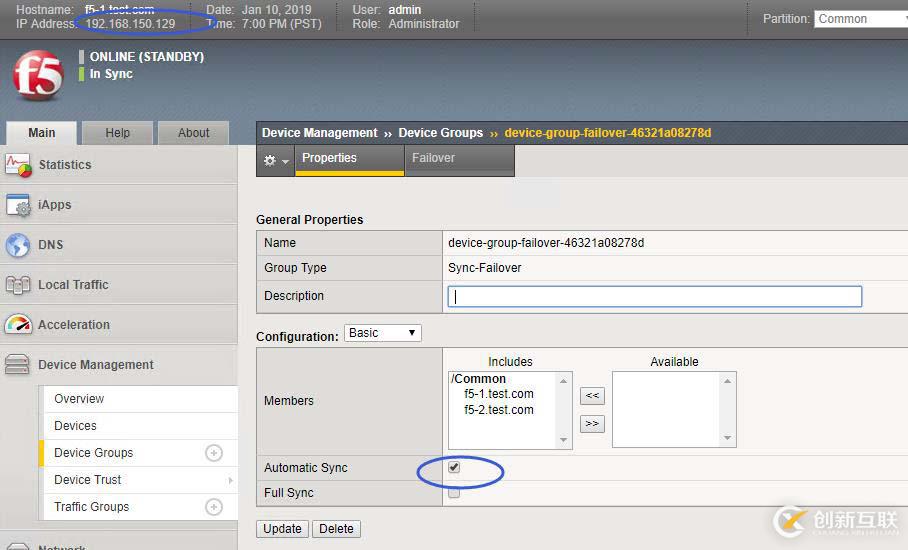908x550 pixels.
Task: Click the DNS globe icon
Action: (19, 245)
